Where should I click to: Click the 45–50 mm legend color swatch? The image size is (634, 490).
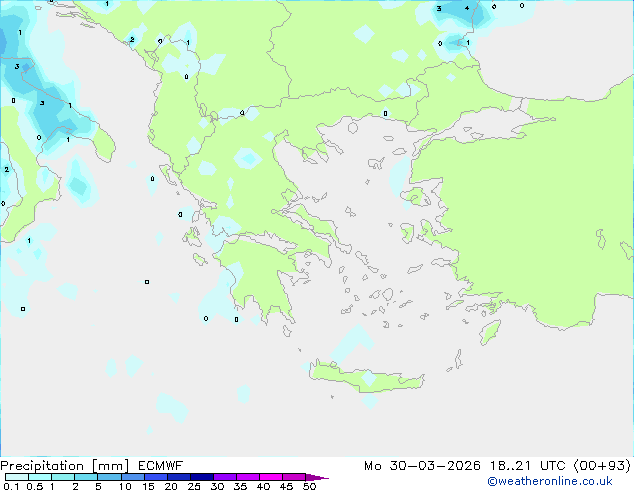click(294, 477)
